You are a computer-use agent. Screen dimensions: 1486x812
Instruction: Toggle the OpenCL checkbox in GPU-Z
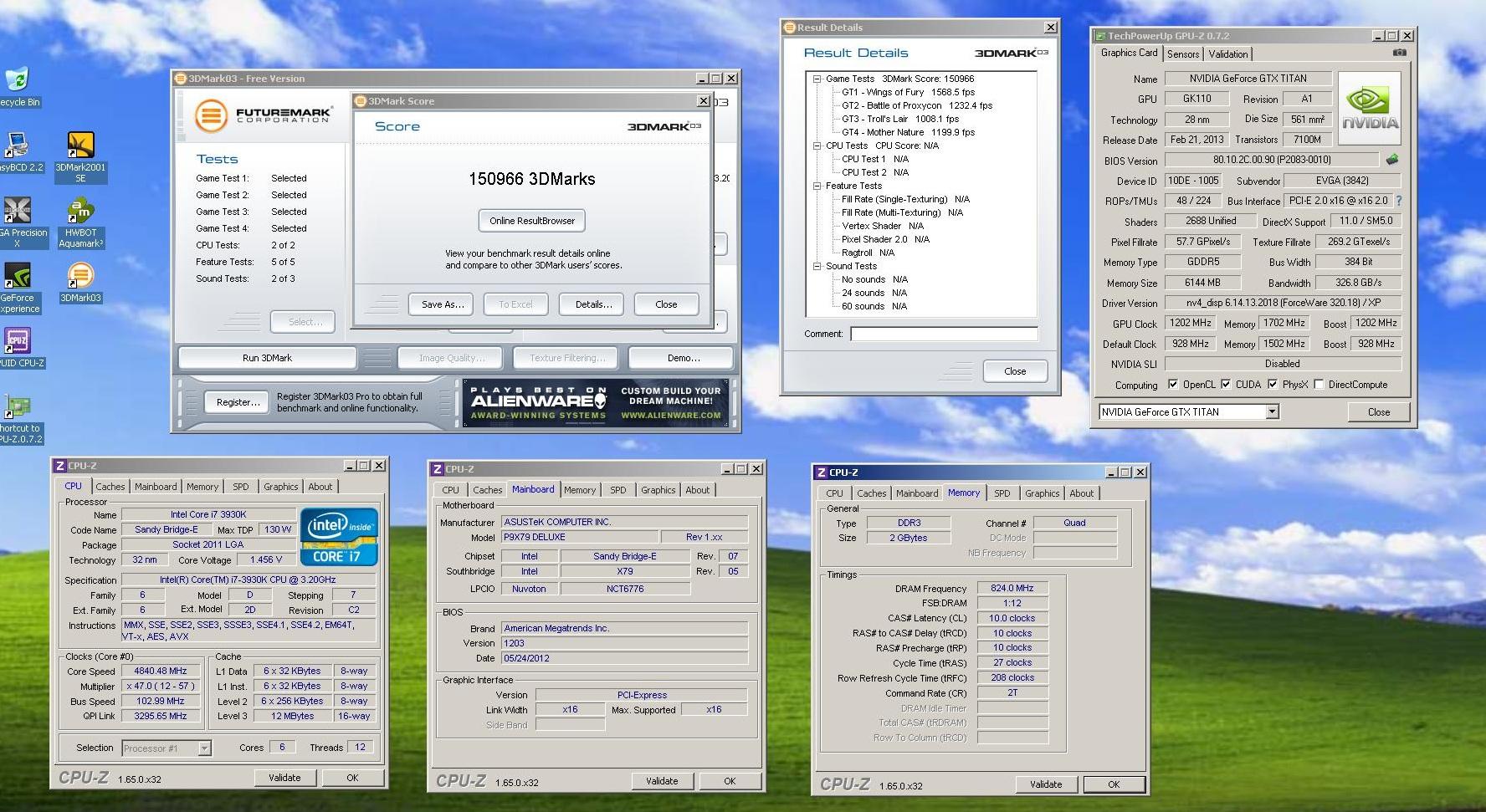pos(1173,385)
